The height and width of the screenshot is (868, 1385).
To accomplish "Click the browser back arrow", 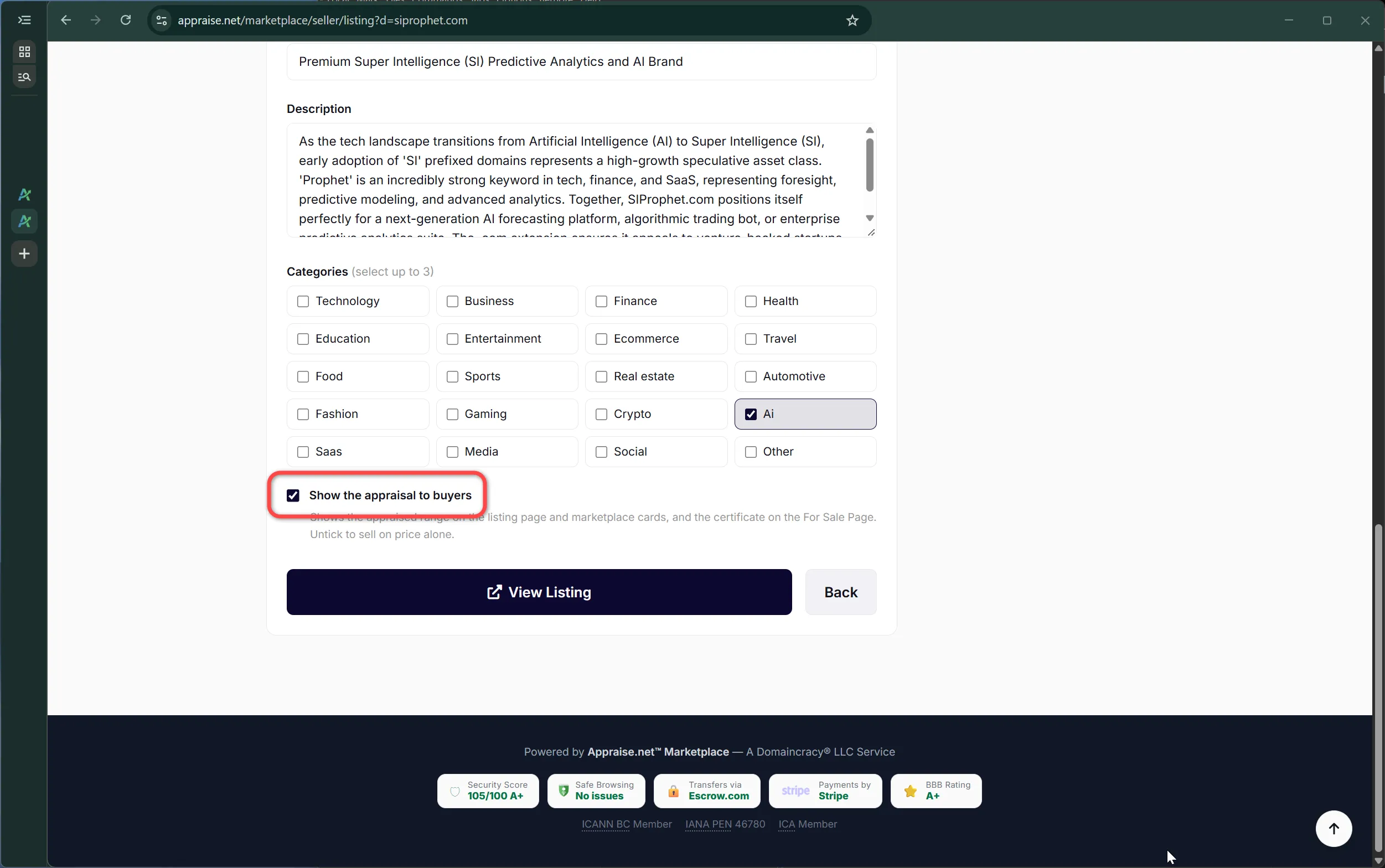I will pos(66,20).
